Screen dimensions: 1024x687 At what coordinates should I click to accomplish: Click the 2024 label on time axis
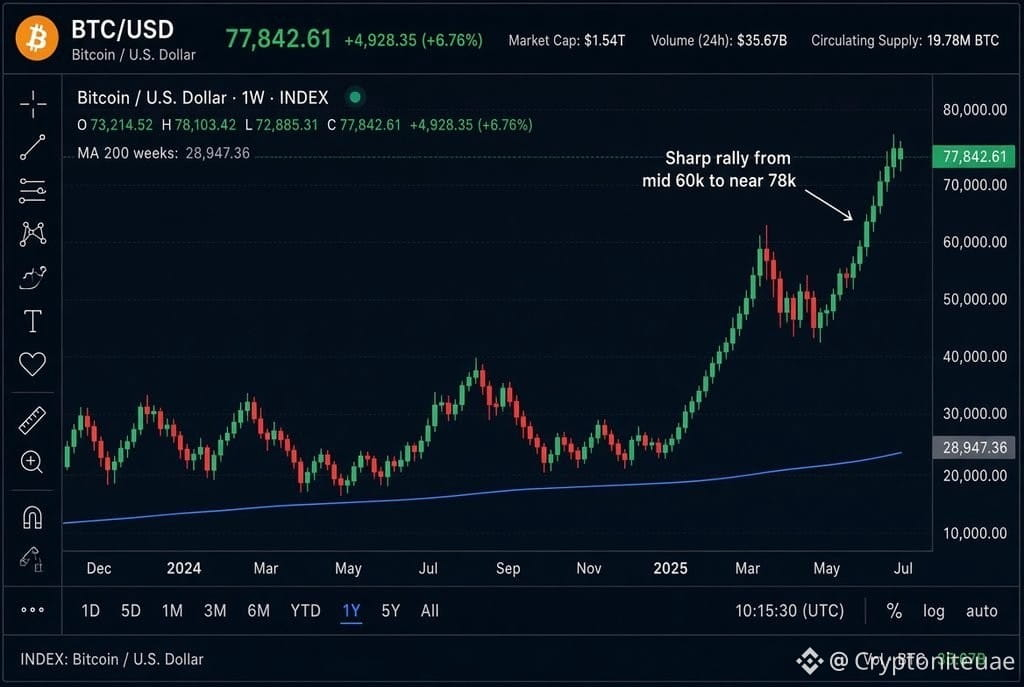[184, 568]
